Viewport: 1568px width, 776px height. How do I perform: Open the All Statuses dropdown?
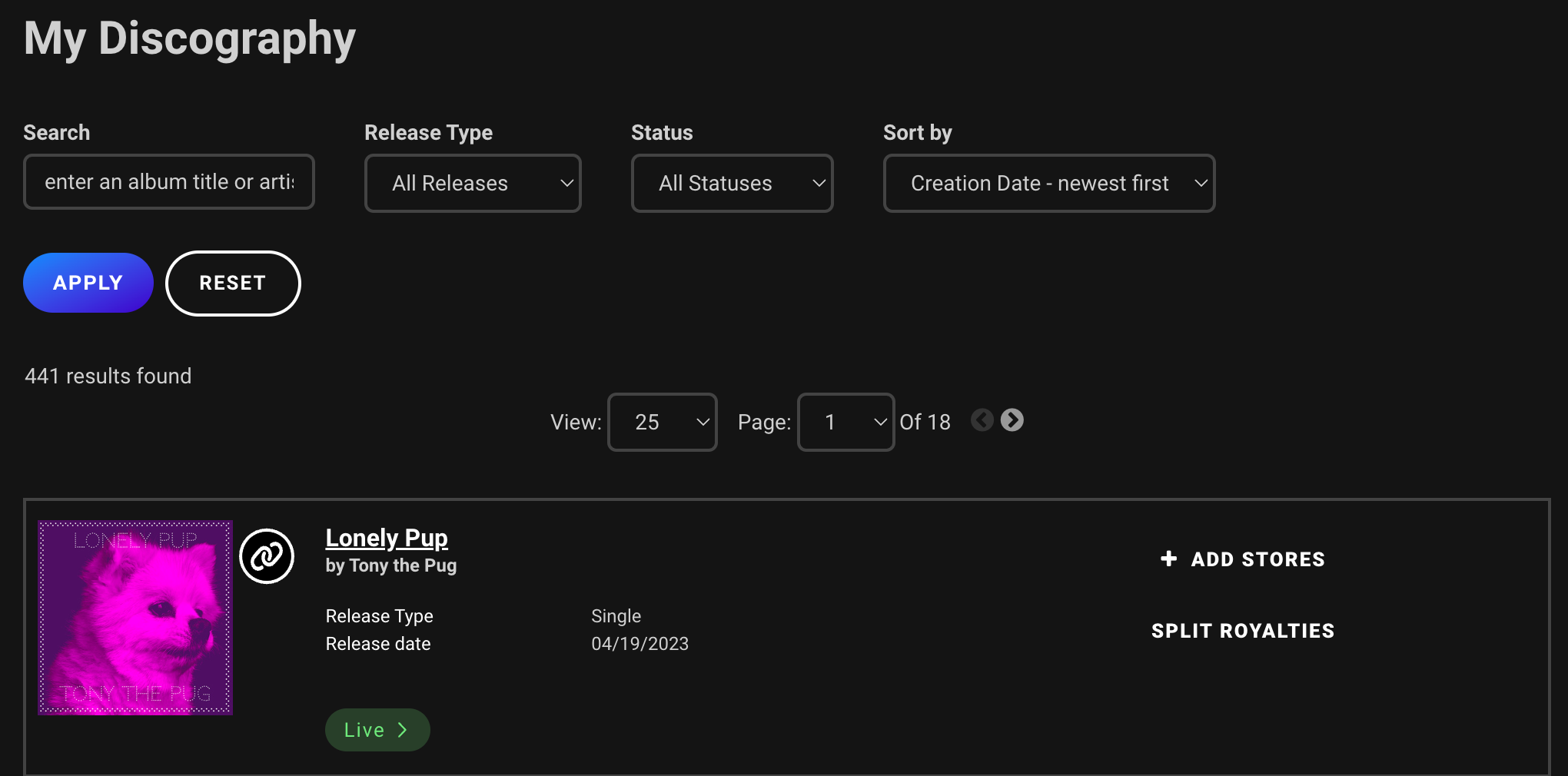click(x=732, y=183)
